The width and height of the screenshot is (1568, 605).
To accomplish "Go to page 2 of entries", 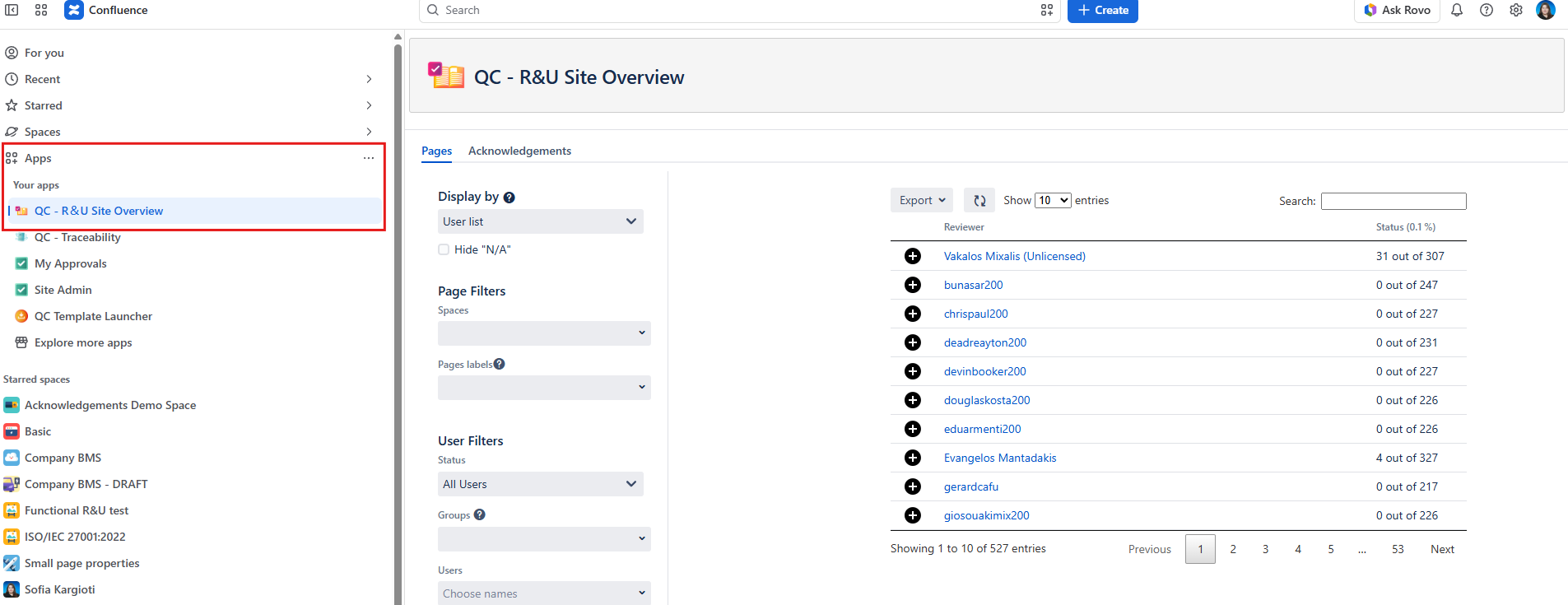I will 1233,549.
